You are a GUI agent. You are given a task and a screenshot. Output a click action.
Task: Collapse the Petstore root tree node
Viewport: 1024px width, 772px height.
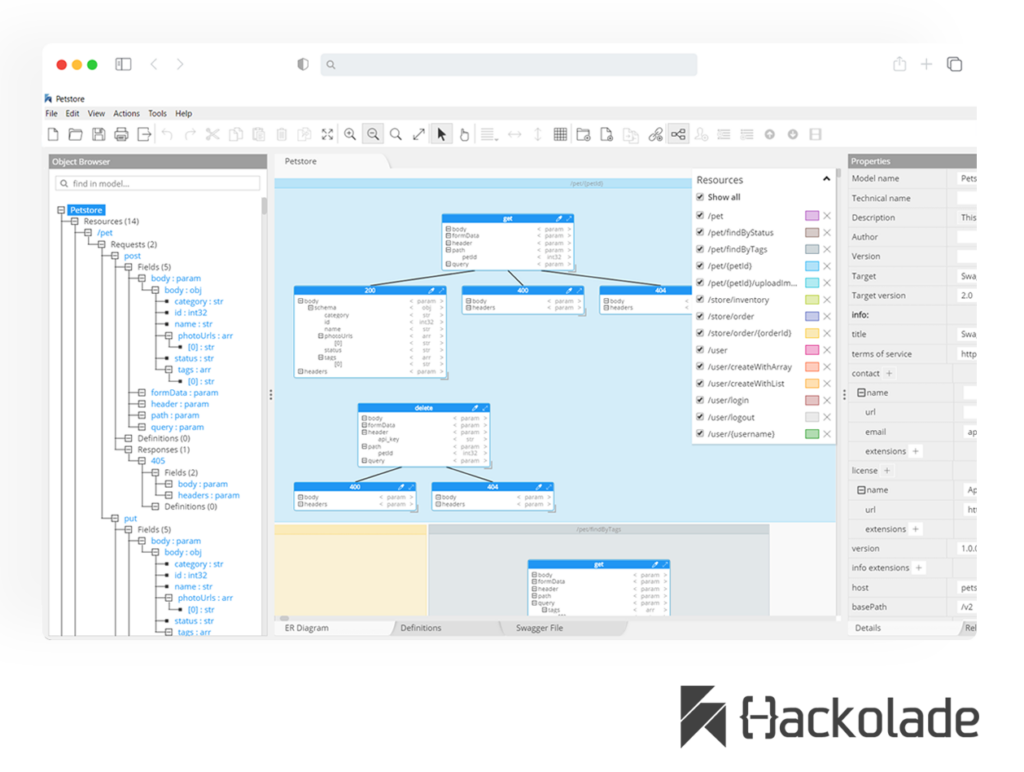(x=61, y=210)
